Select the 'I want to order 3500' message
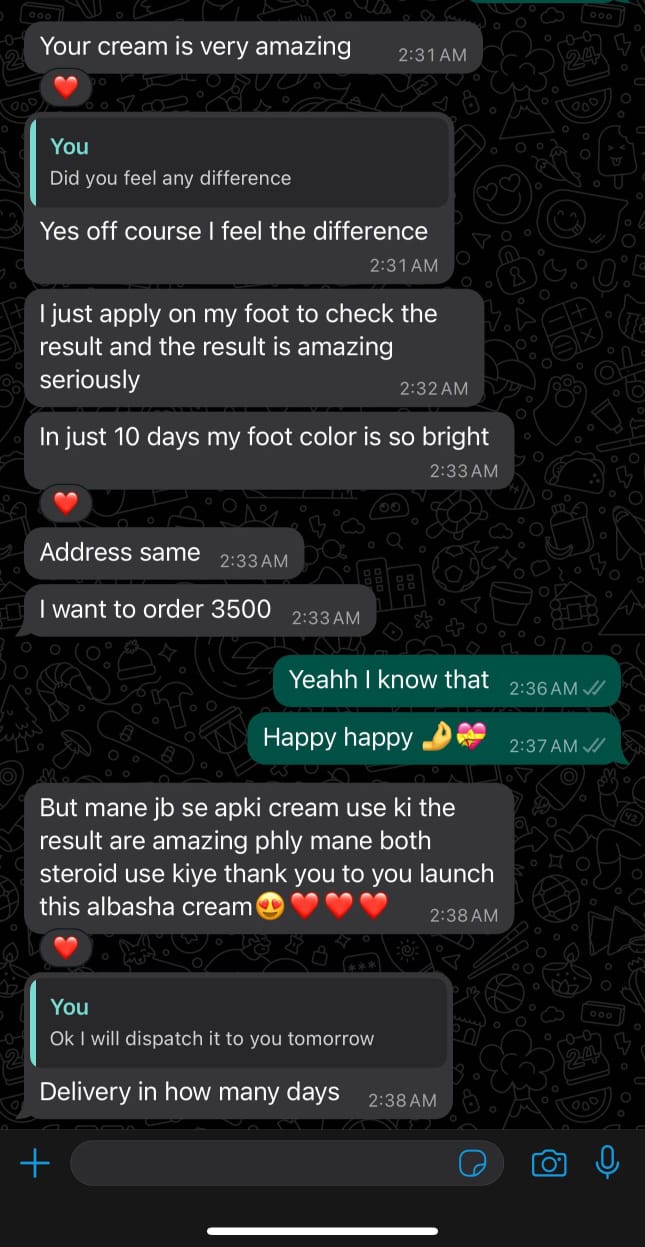Screen dimensions: 645x1247 tap(200, 611)
